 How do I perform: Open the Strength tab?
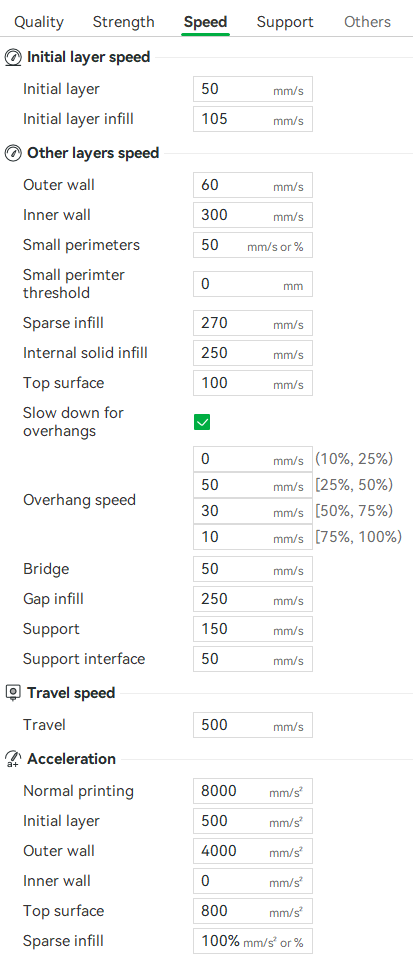pos(123,22)
